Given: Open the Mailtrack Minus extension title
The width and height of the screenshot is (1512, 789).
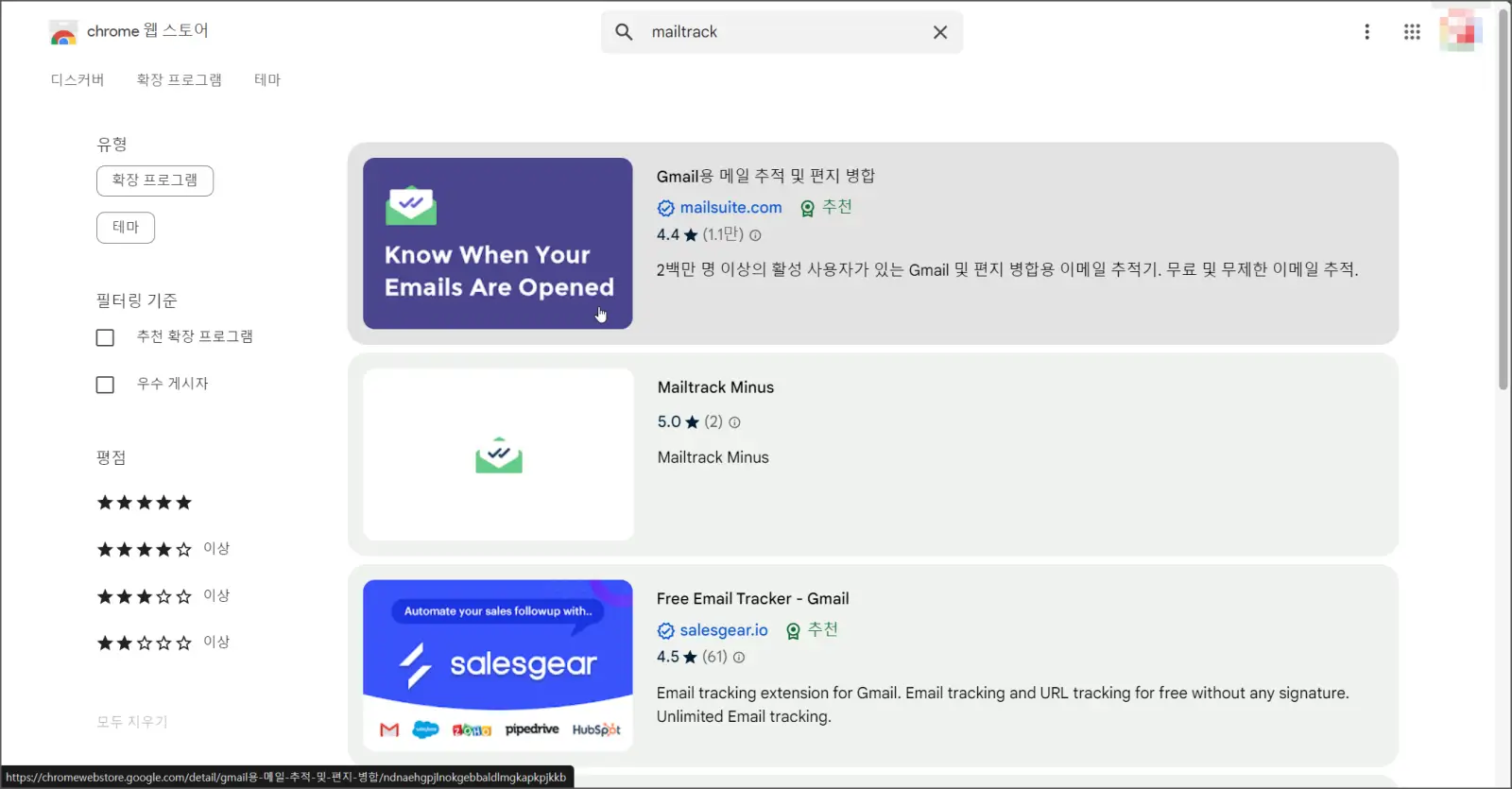Looking at the screenshot, I should tap(715, 387).
